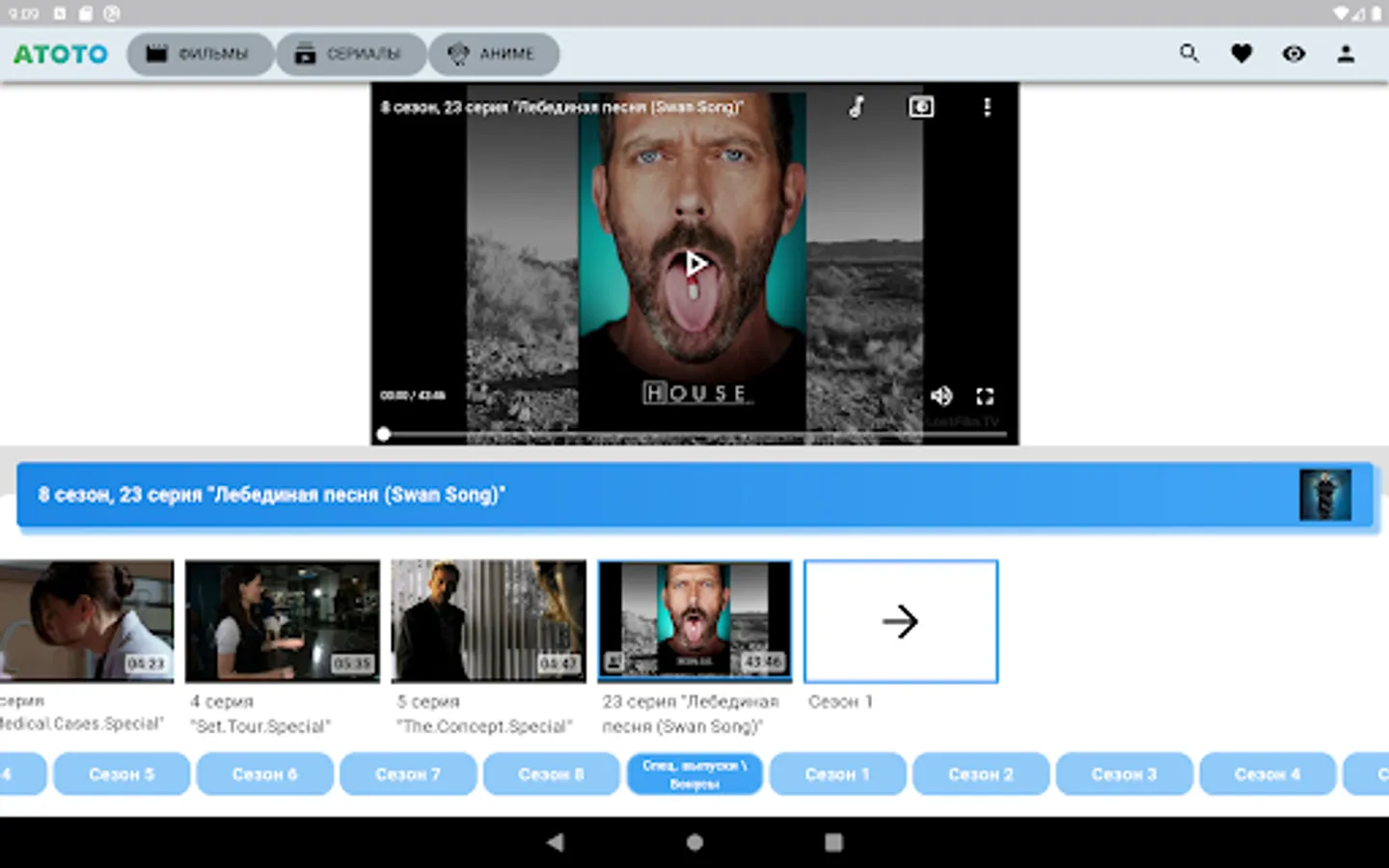The width and height of the screenshot is (1389, 868).
Task: Click the blue episode title banner
Action: click(x=694, y=495)
